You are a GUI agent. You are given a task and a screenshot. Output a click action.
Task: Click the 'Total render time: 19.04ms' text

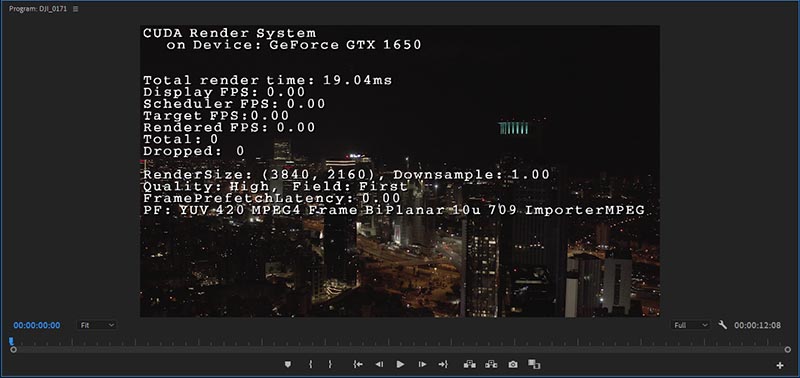pos(267,81)
